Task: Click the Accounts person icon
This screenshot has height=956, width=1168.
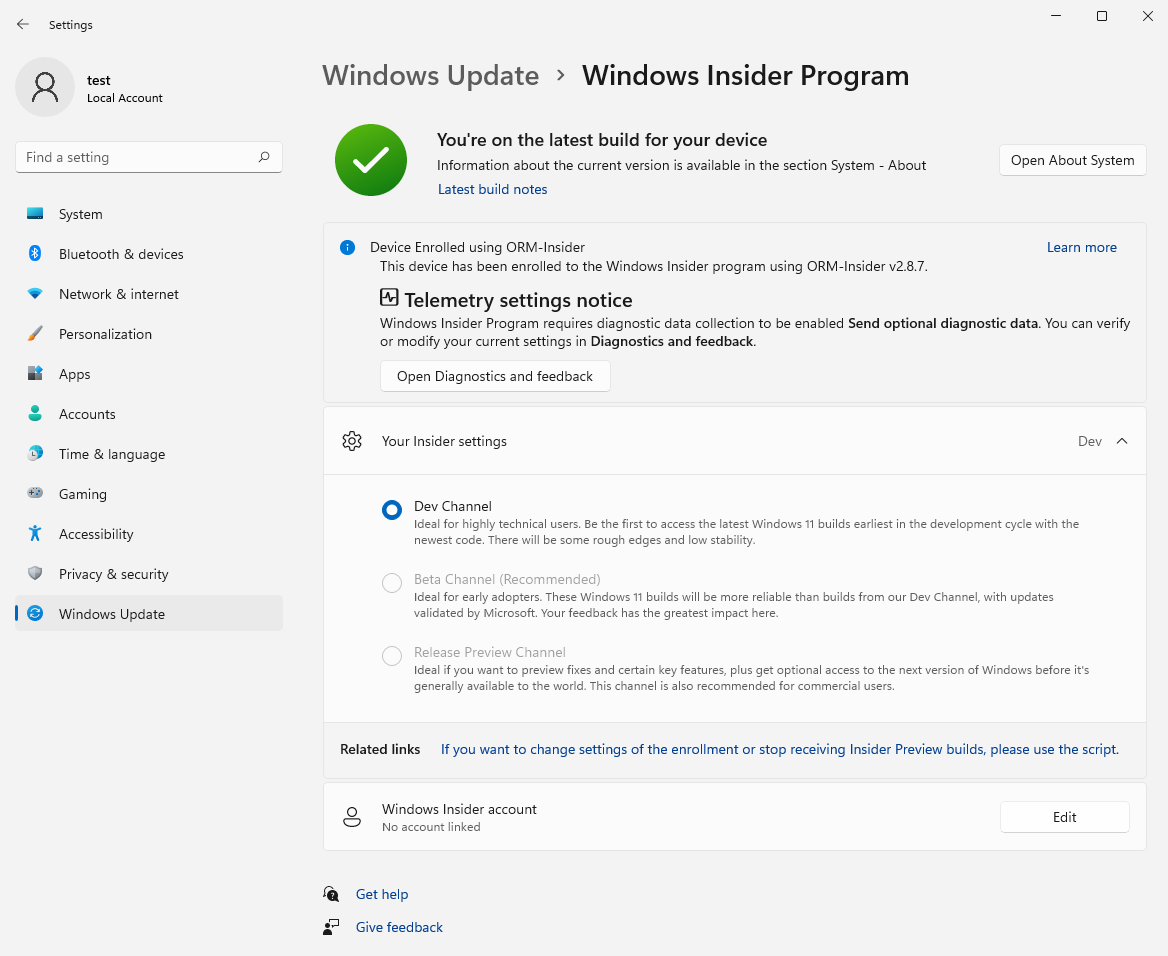Action: click(x=35, y=414)
